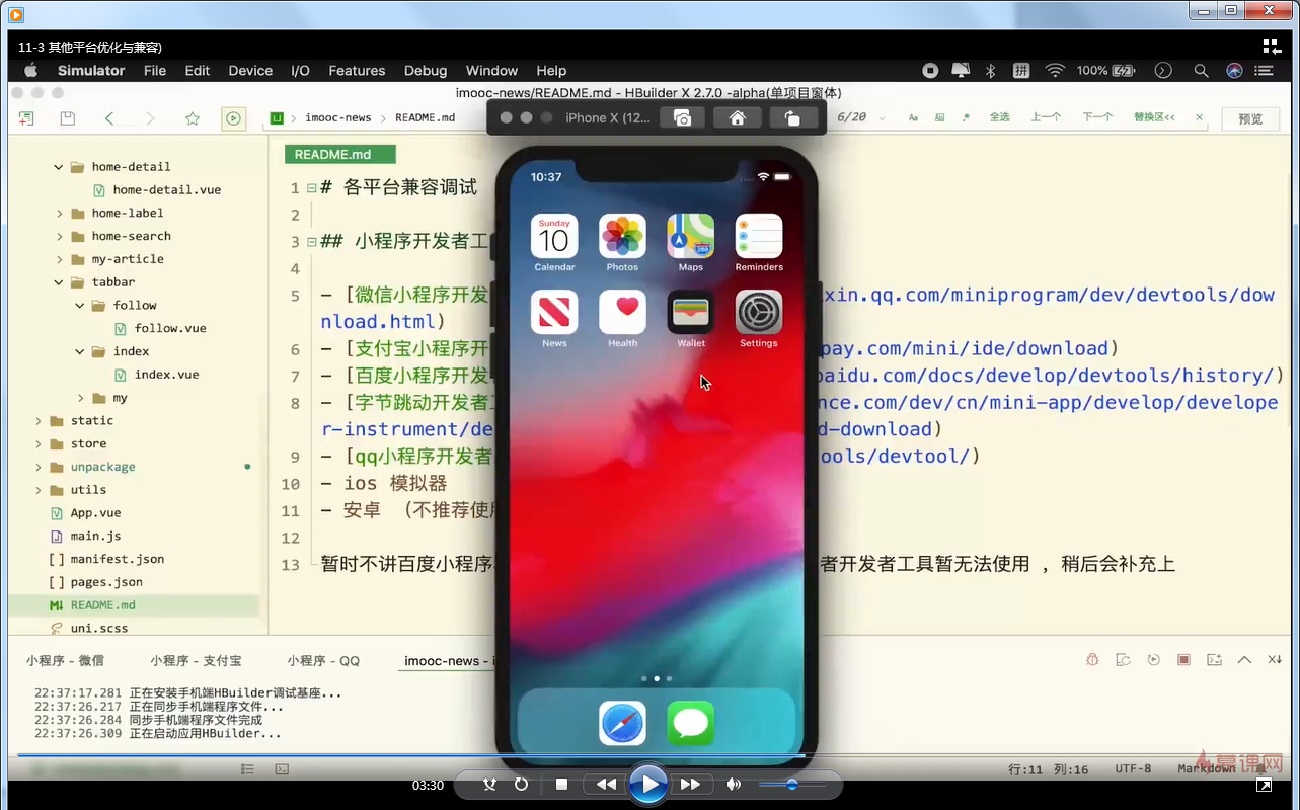The image size is (1300, 810).
Task: Open Messages from the iPhone dock
Action: coord(691,723)
